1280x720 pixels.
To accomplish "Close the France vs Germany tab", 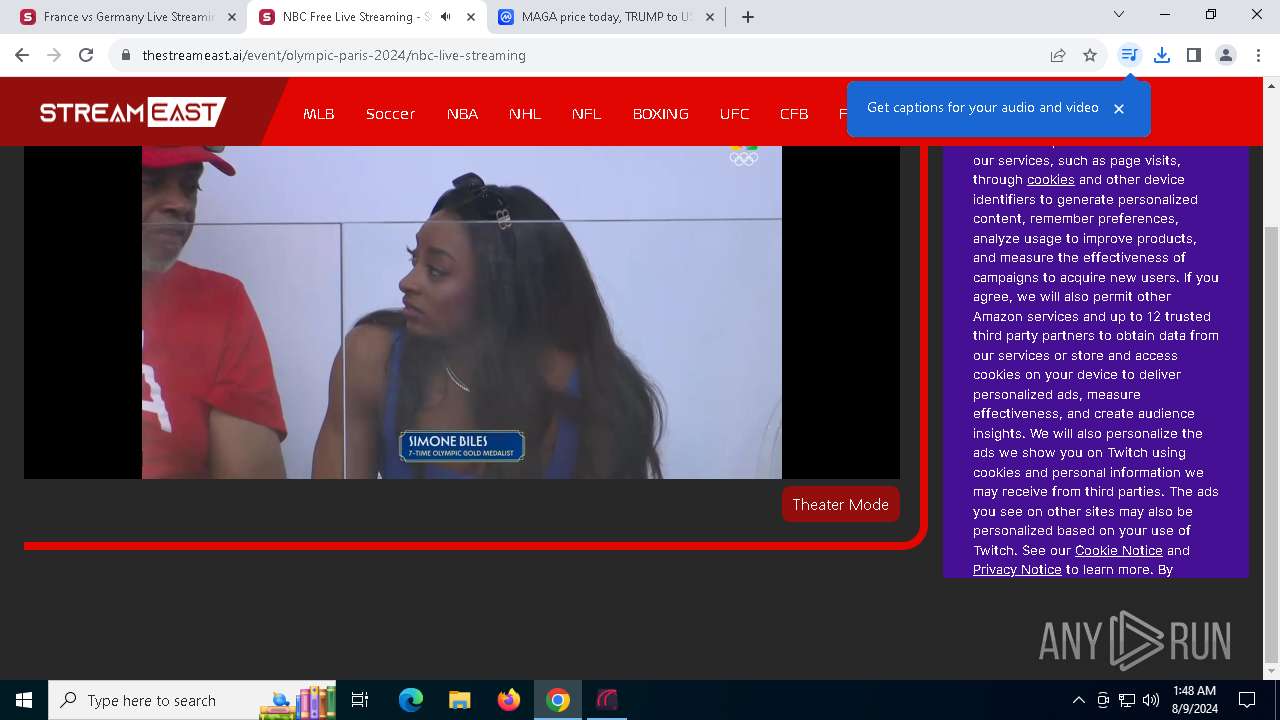I will pos(232,17).
